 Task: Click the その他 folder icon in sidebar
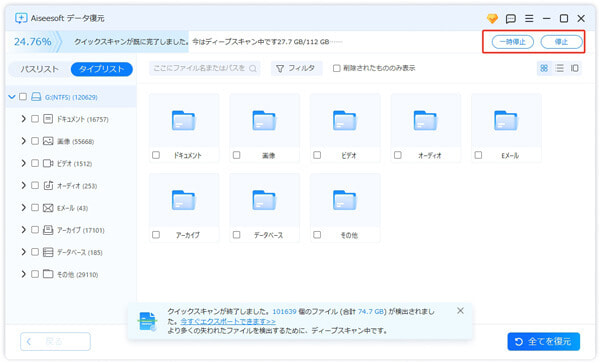click(48, 274)
